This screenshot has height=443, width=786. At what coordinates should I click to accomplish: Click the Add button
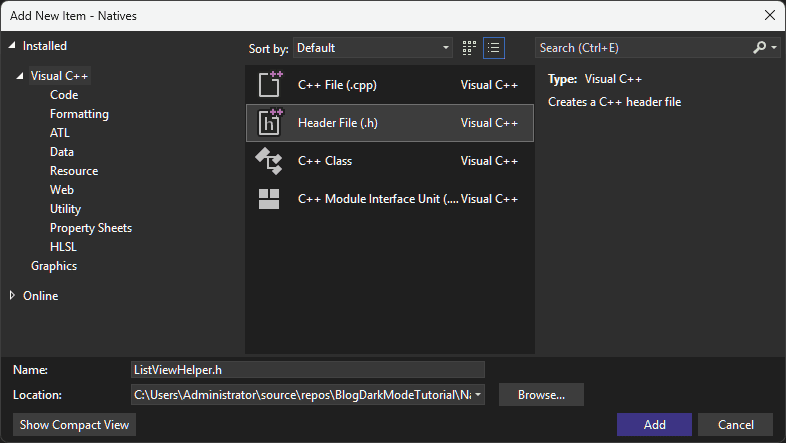click(655, 424)
